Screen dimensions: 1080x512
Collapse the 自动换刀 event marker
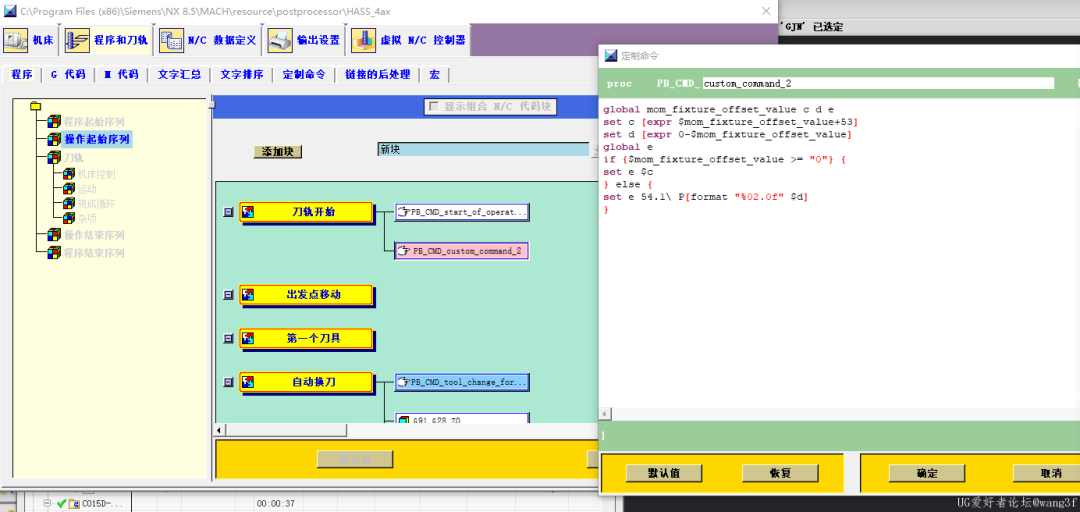tap(228, 382)
